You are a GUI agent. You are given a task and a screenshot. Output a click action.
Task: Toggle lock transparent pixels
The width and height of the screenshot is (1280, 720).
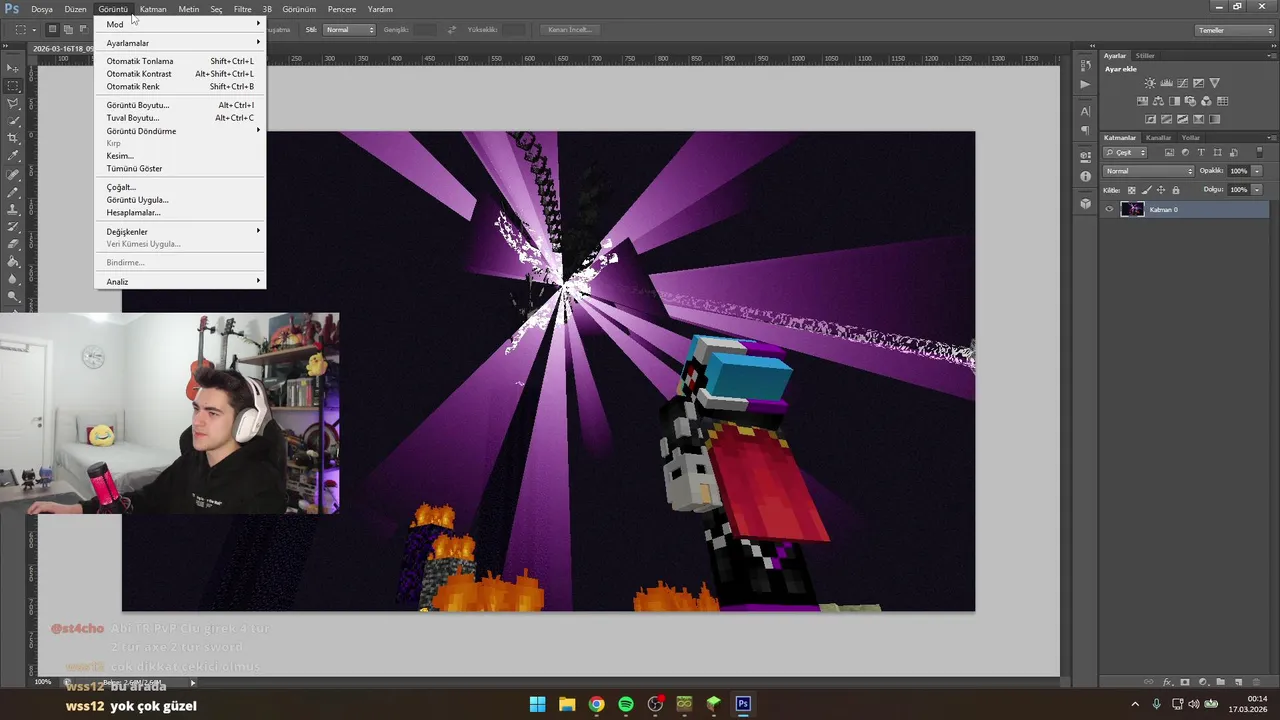coord(1131,190)
